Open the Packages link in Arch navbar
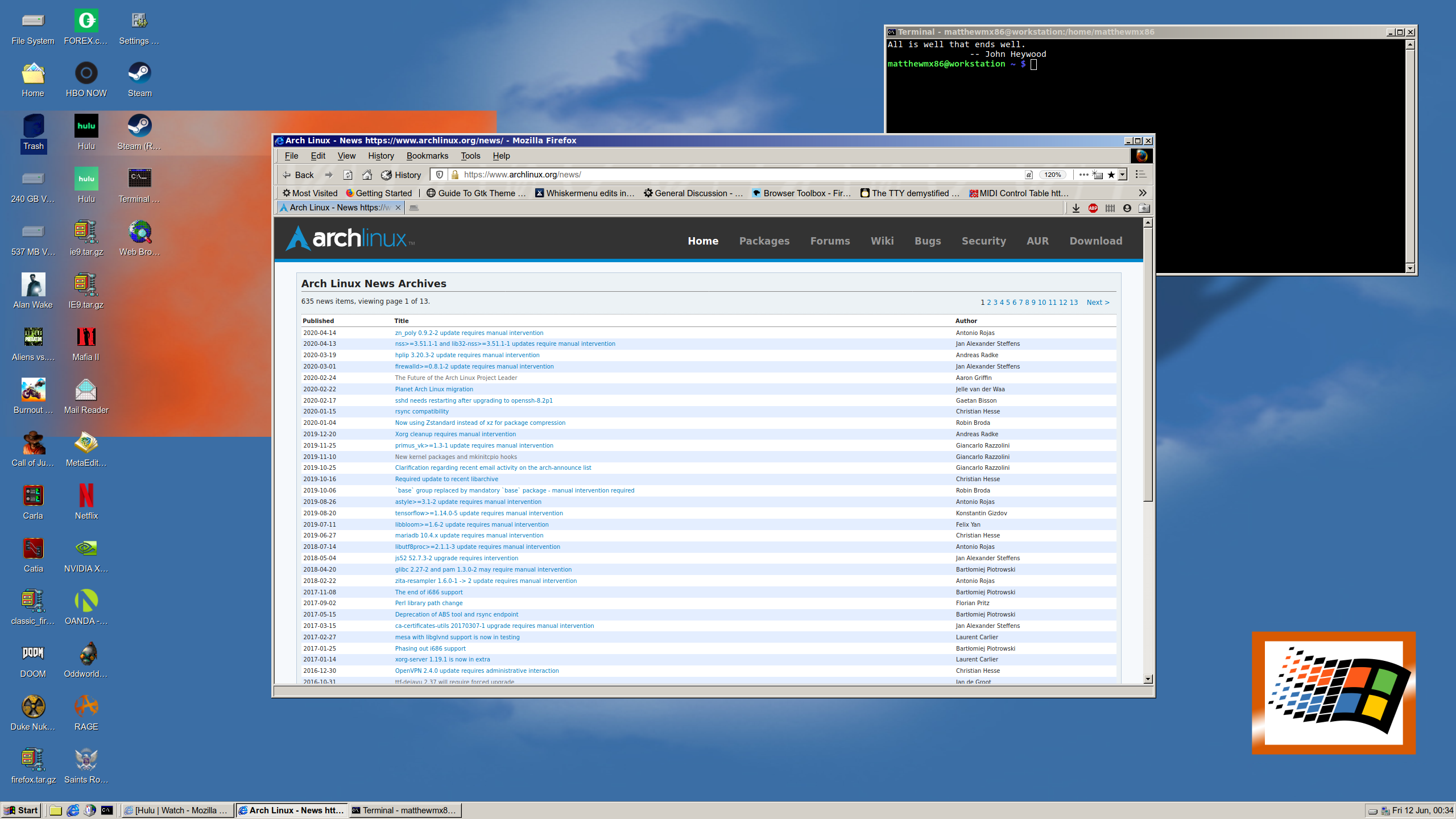Screen dimensions: 1456x819 click(x=764, y=241)
